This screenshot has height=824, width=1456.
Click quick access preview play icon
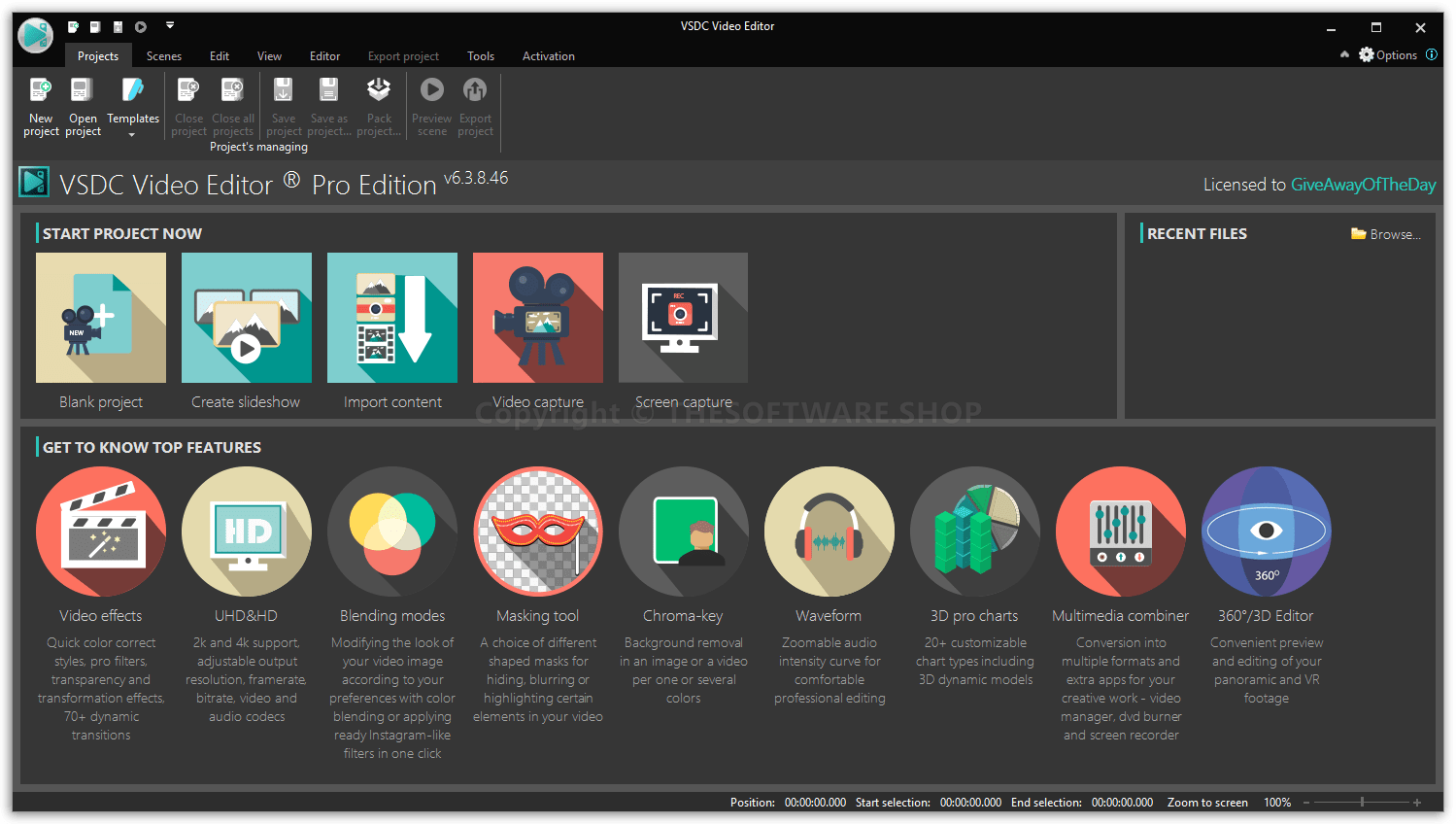[x=141, y=27]
